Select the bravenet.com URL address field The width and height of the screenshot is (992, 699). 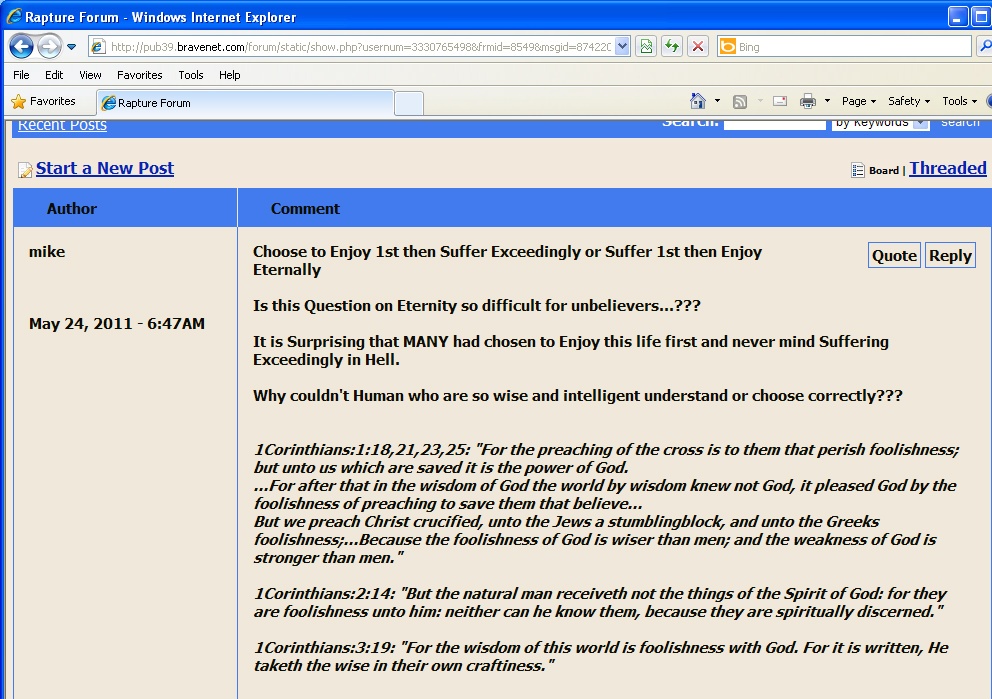361,47
